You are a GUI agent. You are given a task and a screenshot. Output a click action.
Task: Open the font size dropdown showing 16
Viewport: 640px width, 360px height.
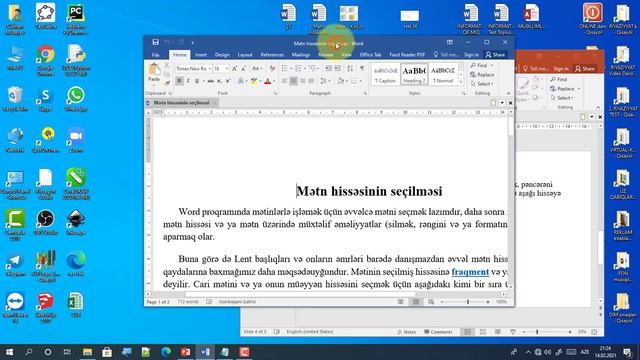click(227, 69)
